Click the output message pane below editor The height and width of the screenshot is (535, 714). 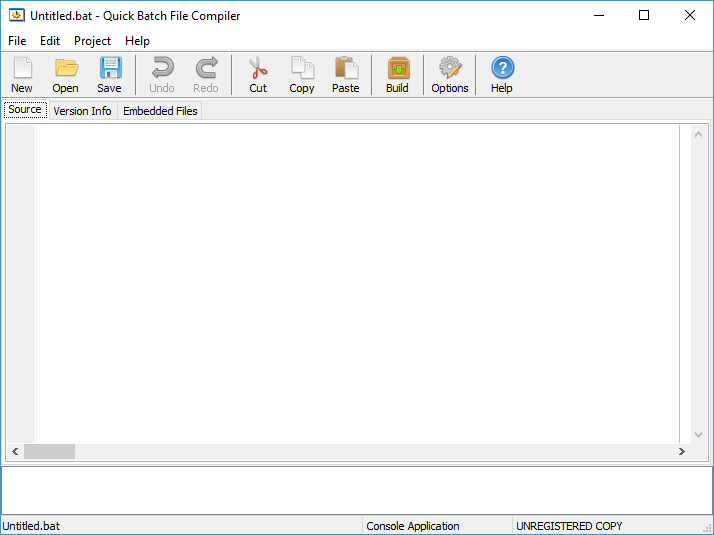(x=357, y=490)
